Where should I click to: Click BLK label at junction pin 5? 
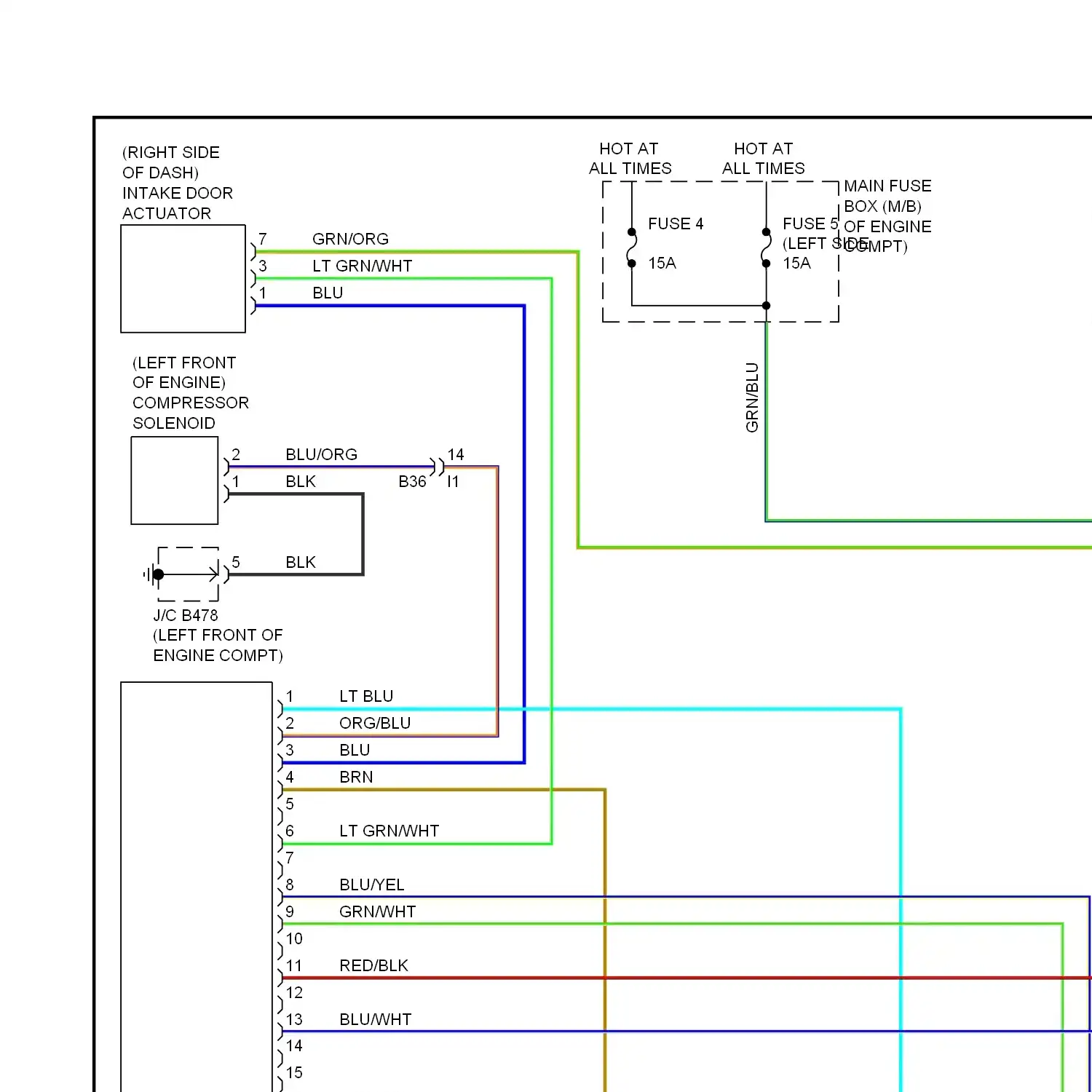pos(301,562)
